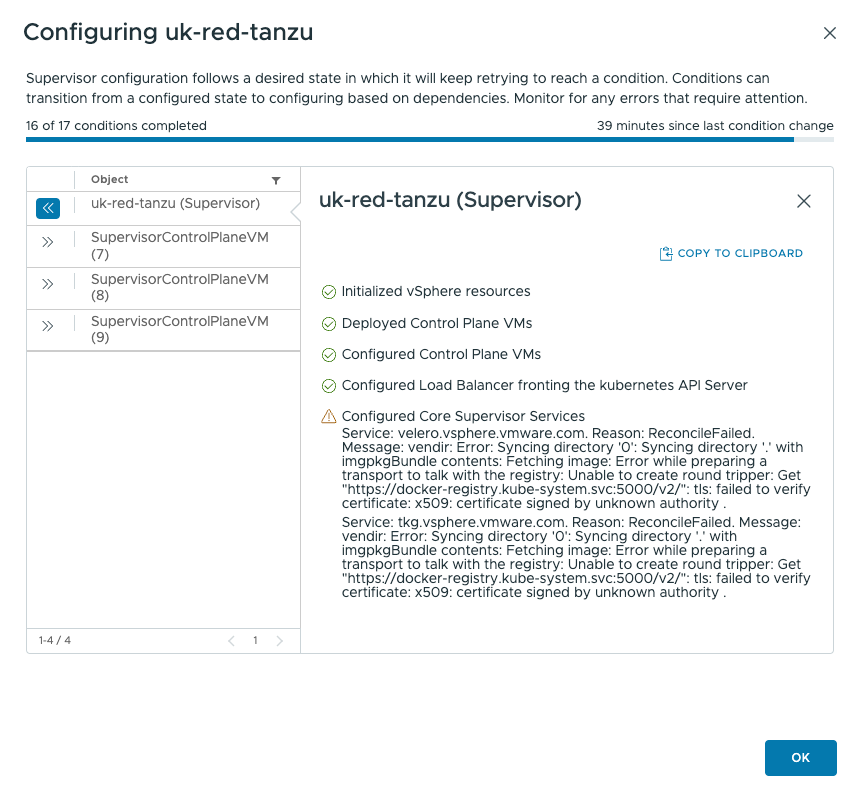Image resolution: width=856 pixels, height=795 pixels.
Task: Click checkmark next to Deployed Control Plane VMs
Action: pos(327,323)
